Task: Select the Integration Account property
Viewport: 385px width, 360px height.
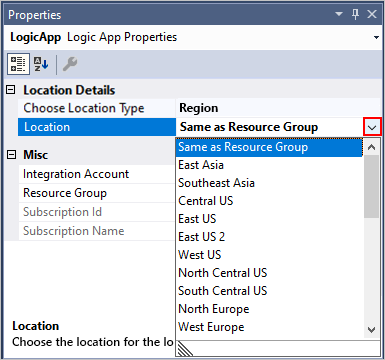Action: point(97,174)
